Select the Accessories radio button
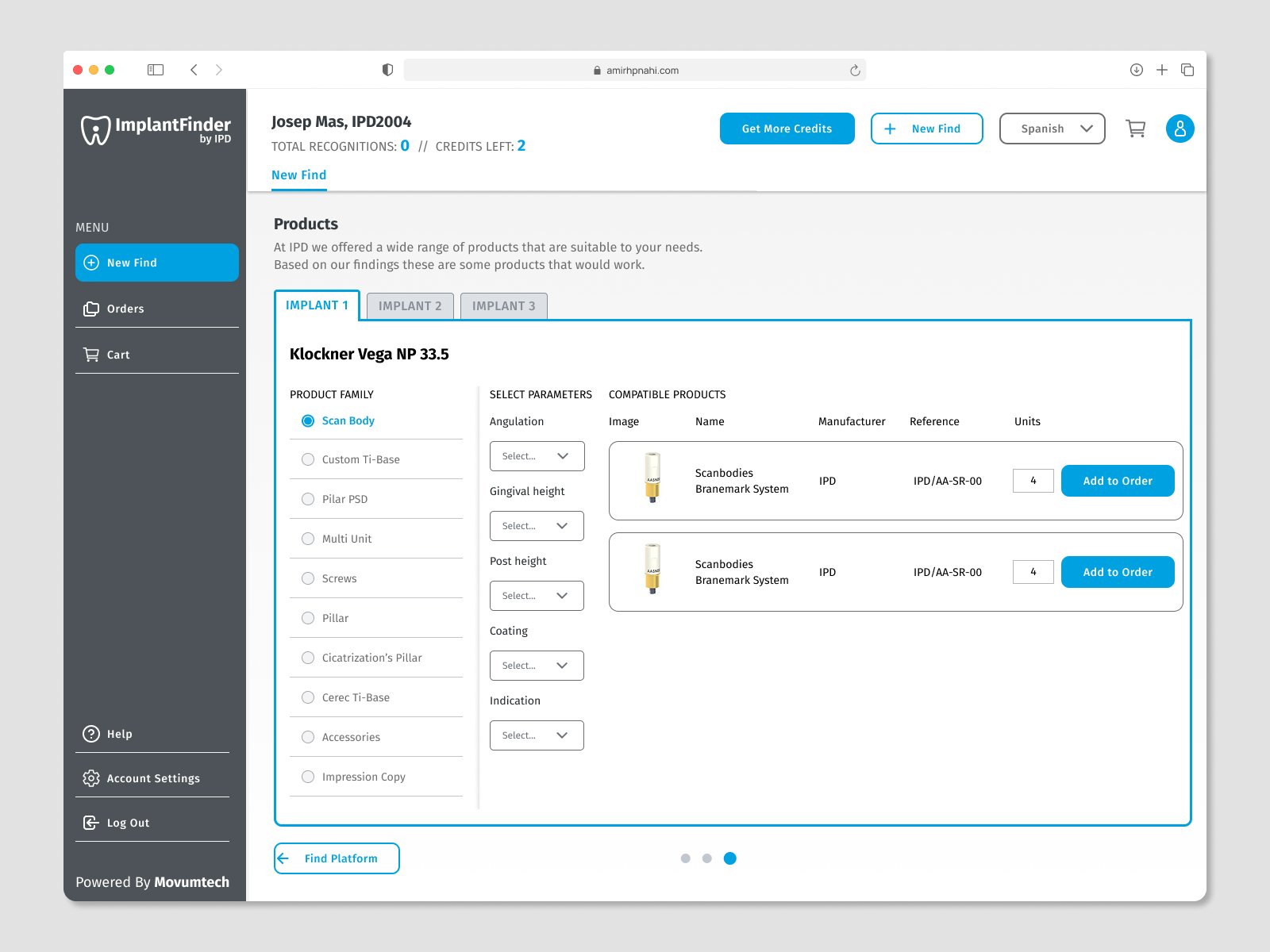1270x952 pixels. 308,737
